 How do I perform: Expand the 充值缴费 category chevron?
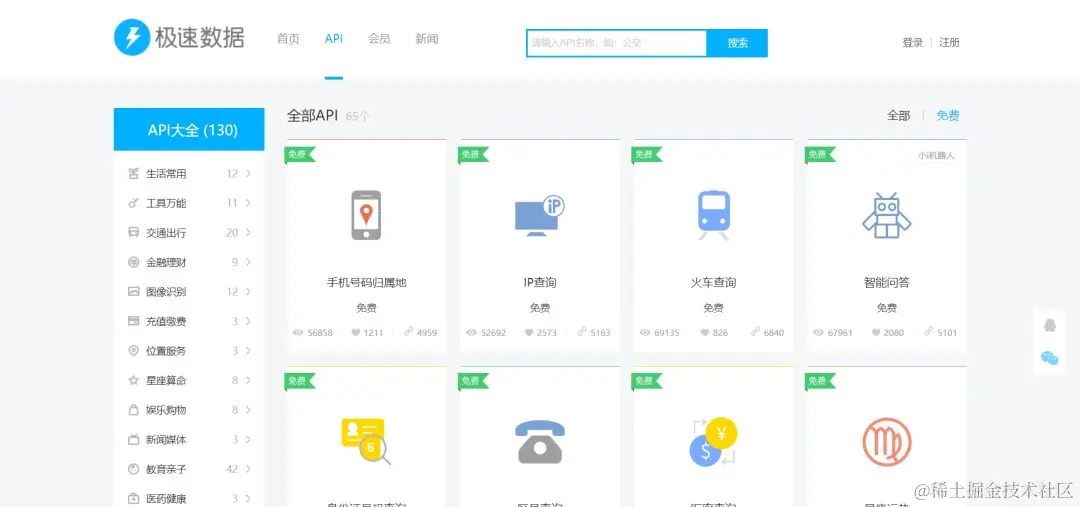[x=248, y=321]
